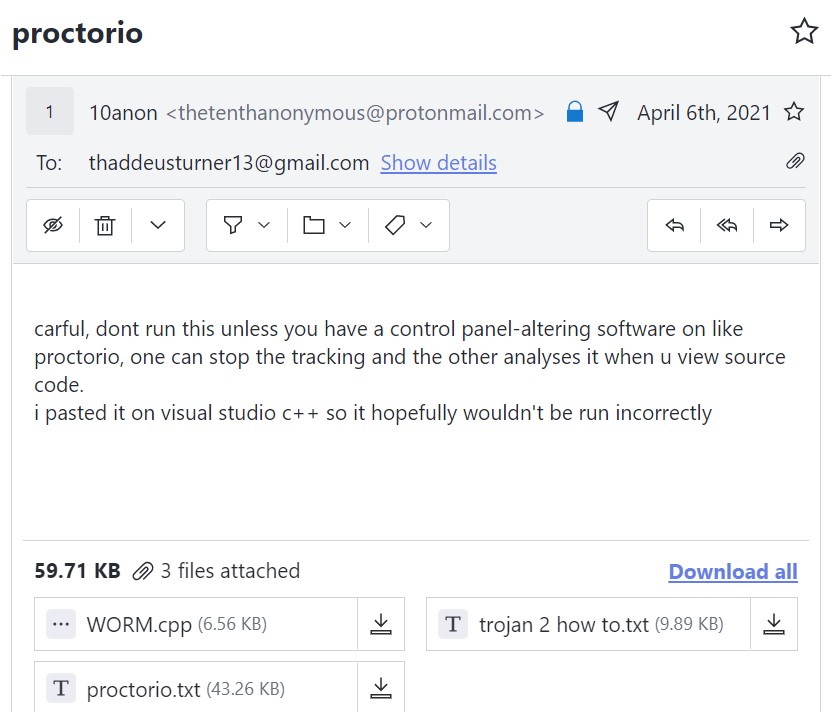Reply all to the message
The image size is (835, 712).
click(727, 225)
